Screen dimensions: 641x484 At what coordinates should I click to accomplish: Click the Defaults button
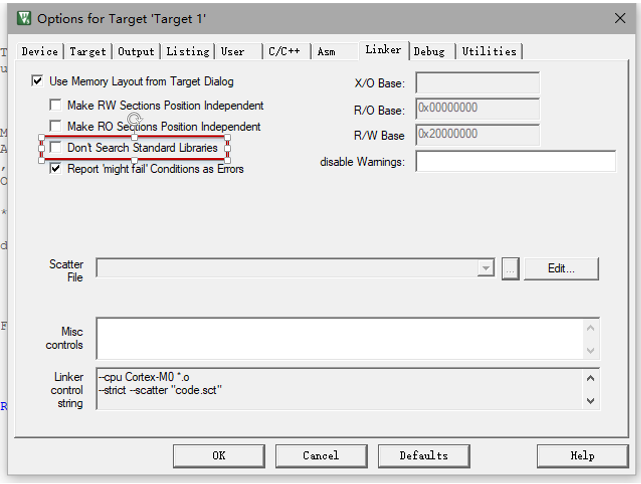pos(423,456)
